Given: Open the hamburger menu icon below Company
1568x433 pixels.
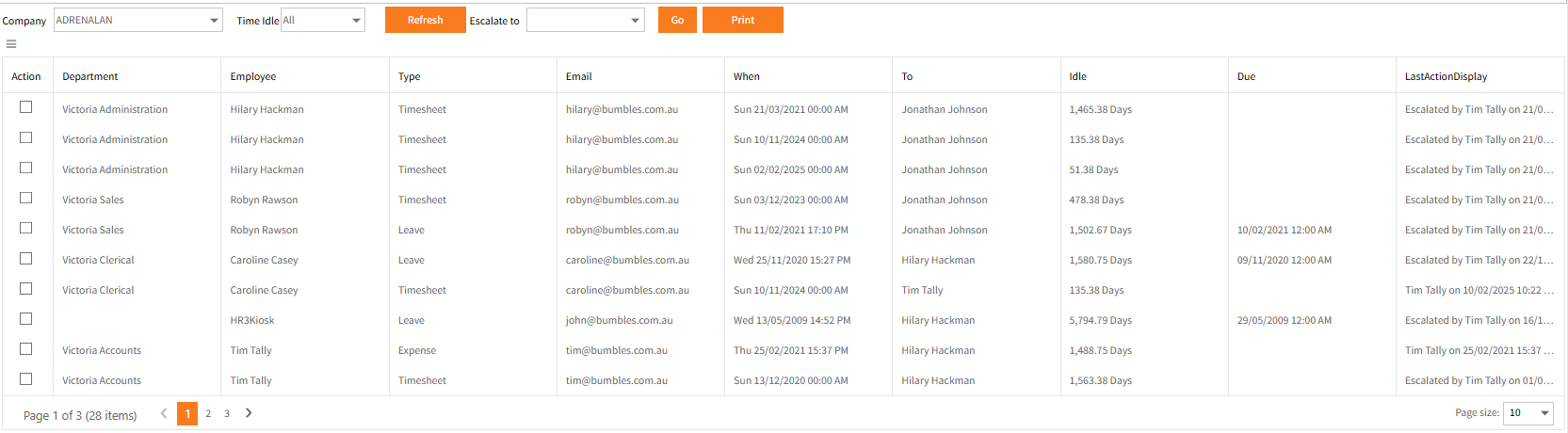Looking at the screenshot, I should pos(11,44).
